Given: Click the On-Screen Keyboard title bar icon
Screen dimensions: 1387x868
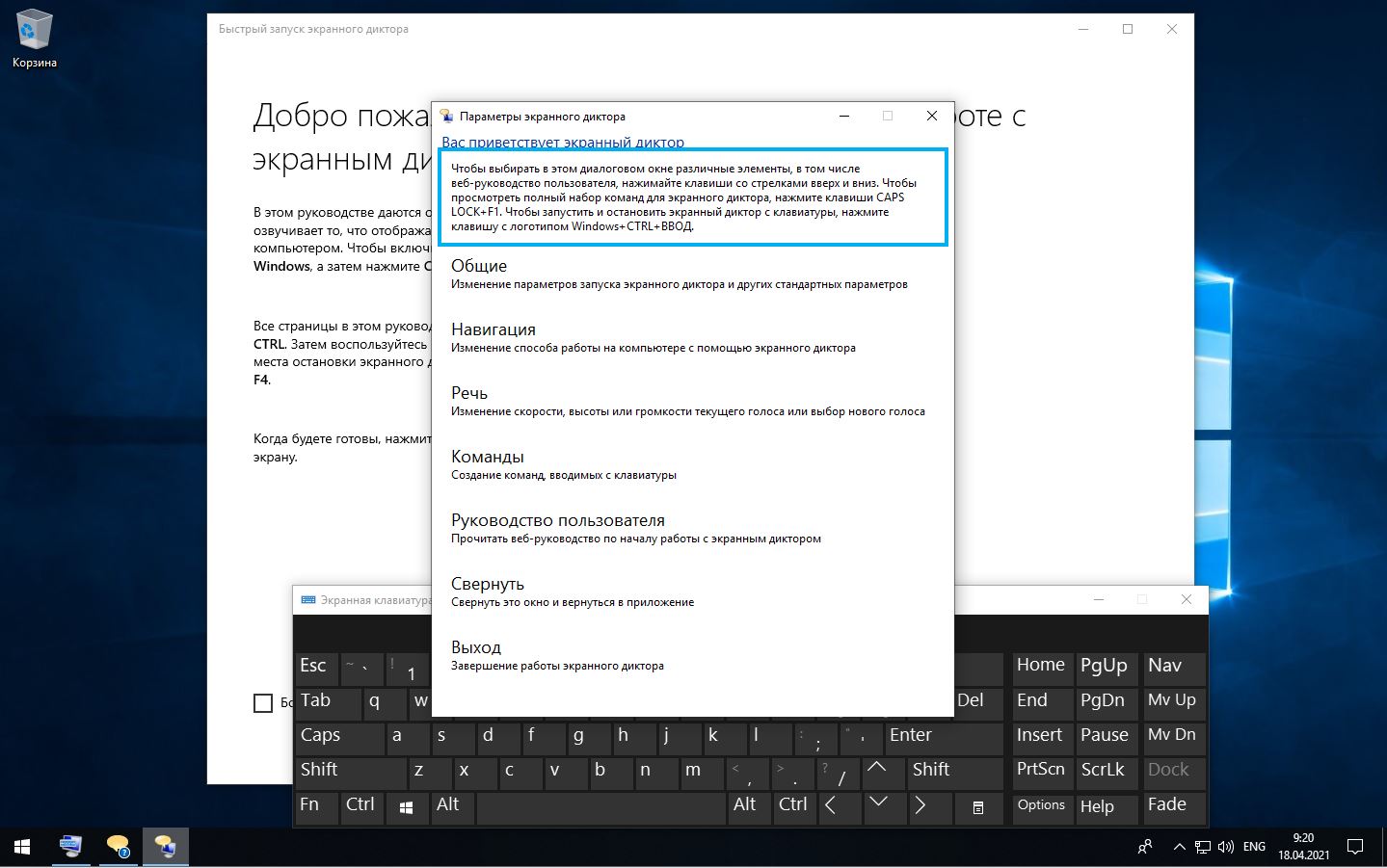Looking at the screenshot, I should 308,600.
